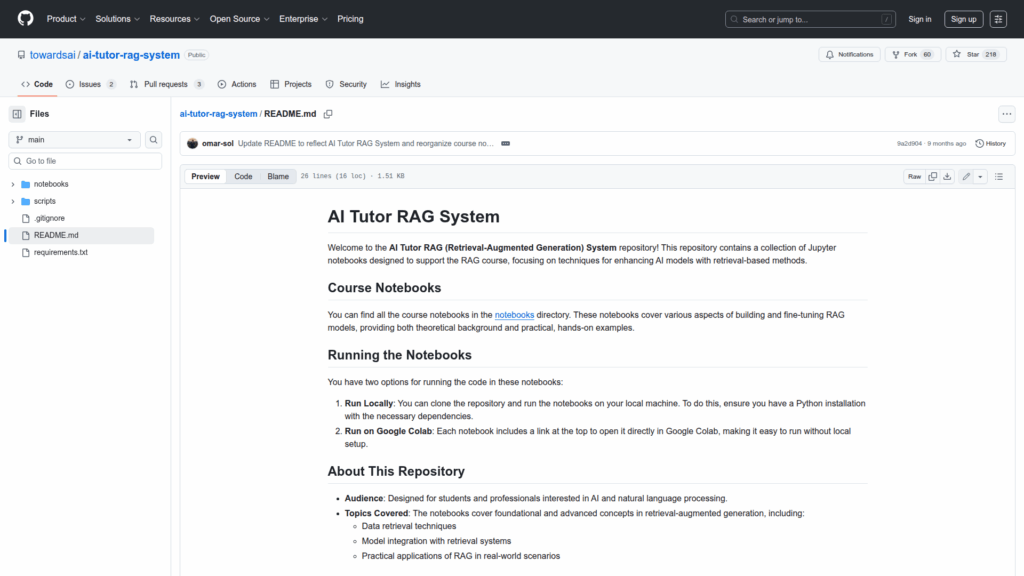Expand the commit message ellipsis
Viewport: 1024px width, 576px height.
point(505,144)
